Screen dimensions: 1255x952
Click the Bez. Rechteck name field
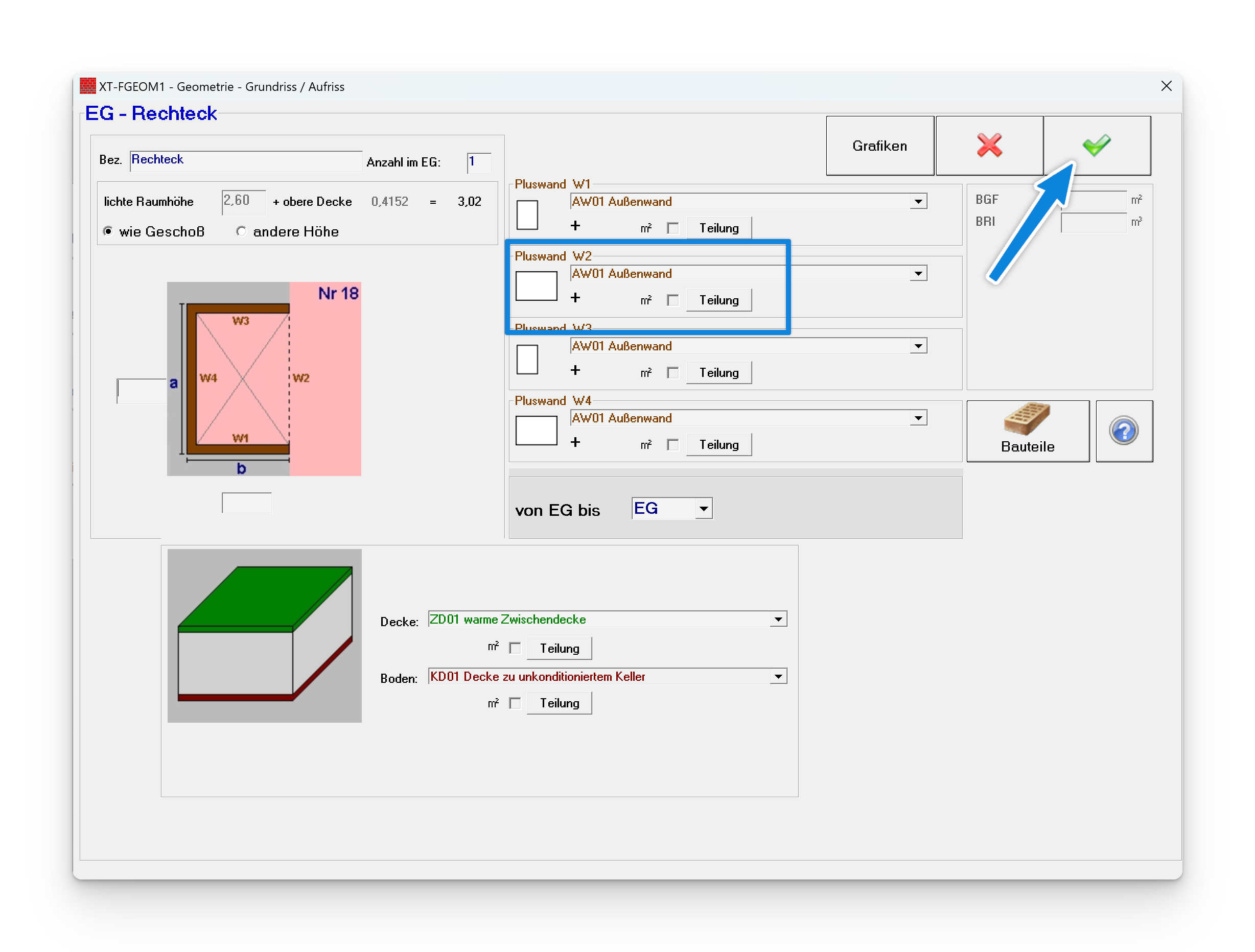click(245, 160)
